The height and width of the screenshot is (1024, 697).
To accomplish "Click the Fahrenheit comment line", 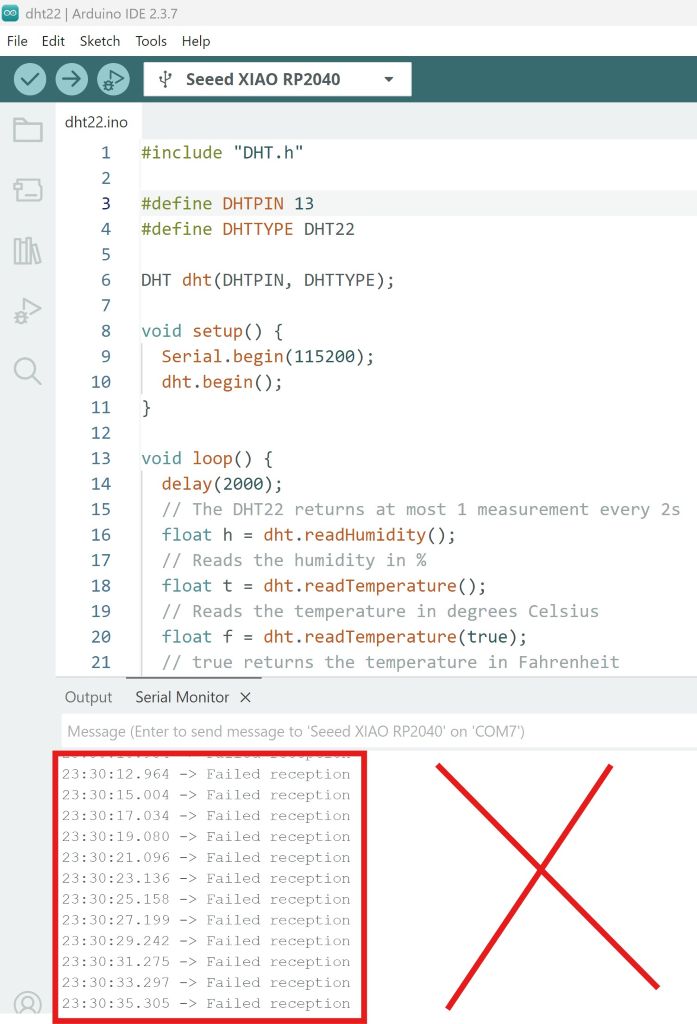I will pos(390,662).
